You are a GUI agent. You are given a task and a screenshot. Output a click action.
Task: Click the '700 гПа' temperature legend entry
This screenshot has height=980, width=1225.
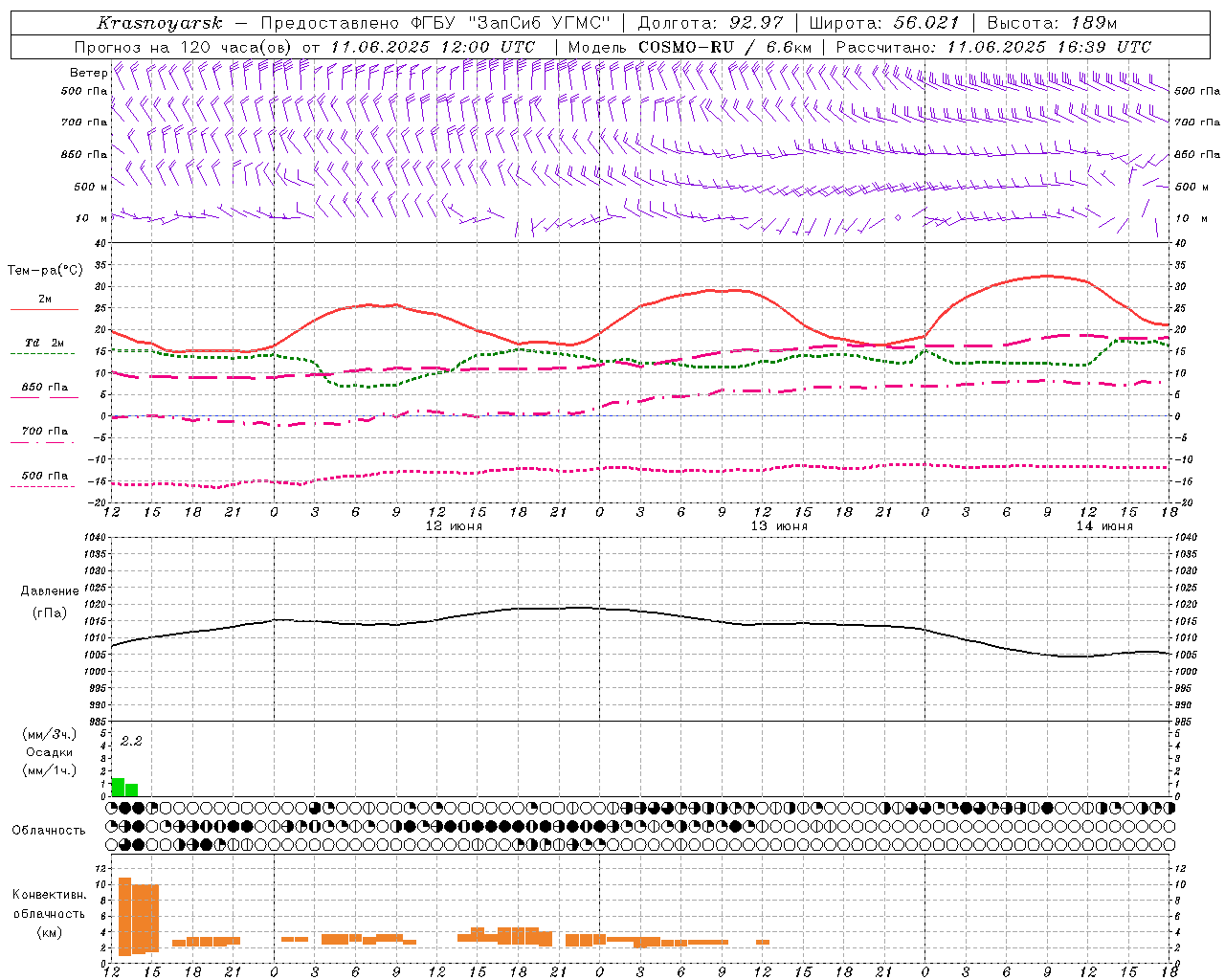click(45, 431)
